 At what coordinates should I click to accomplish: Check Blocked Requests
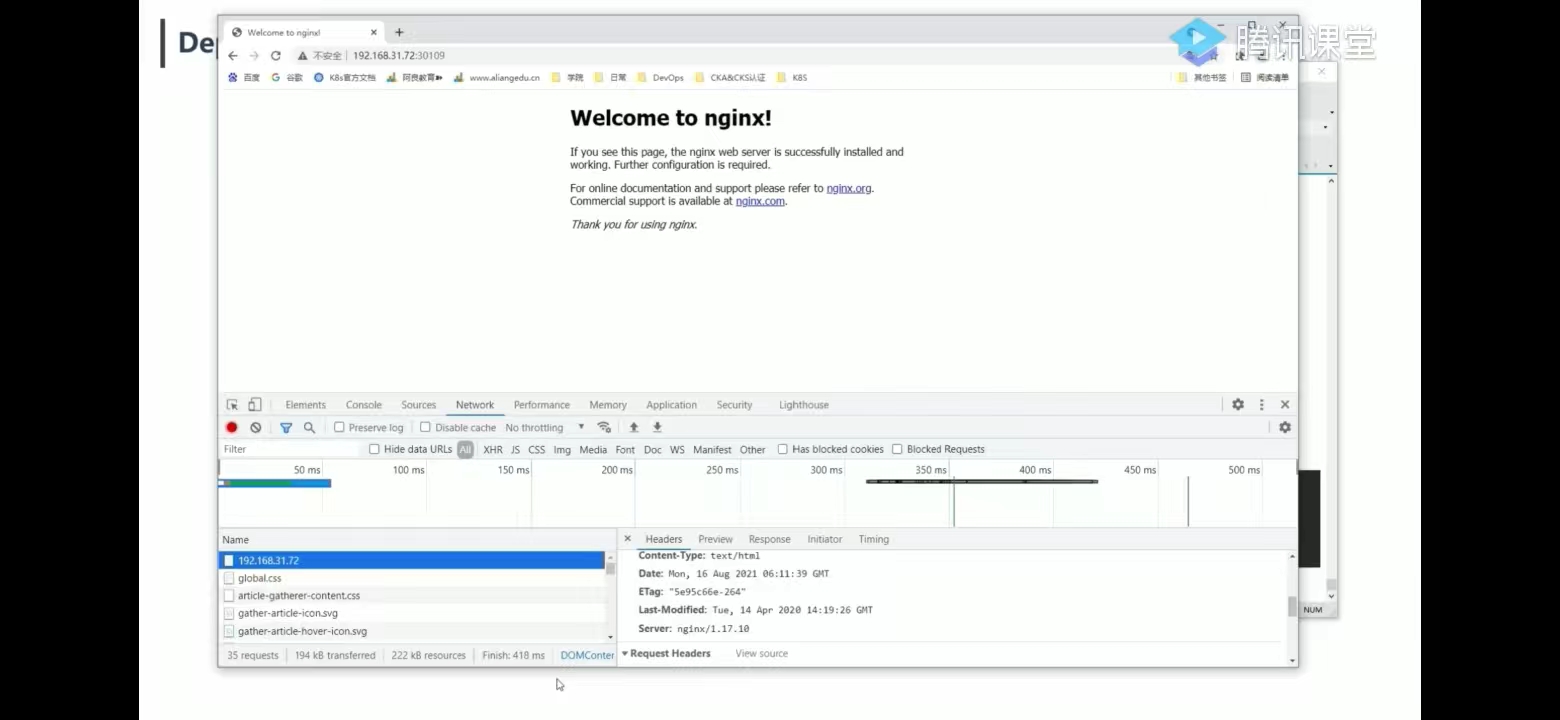(x=897, y=450)
